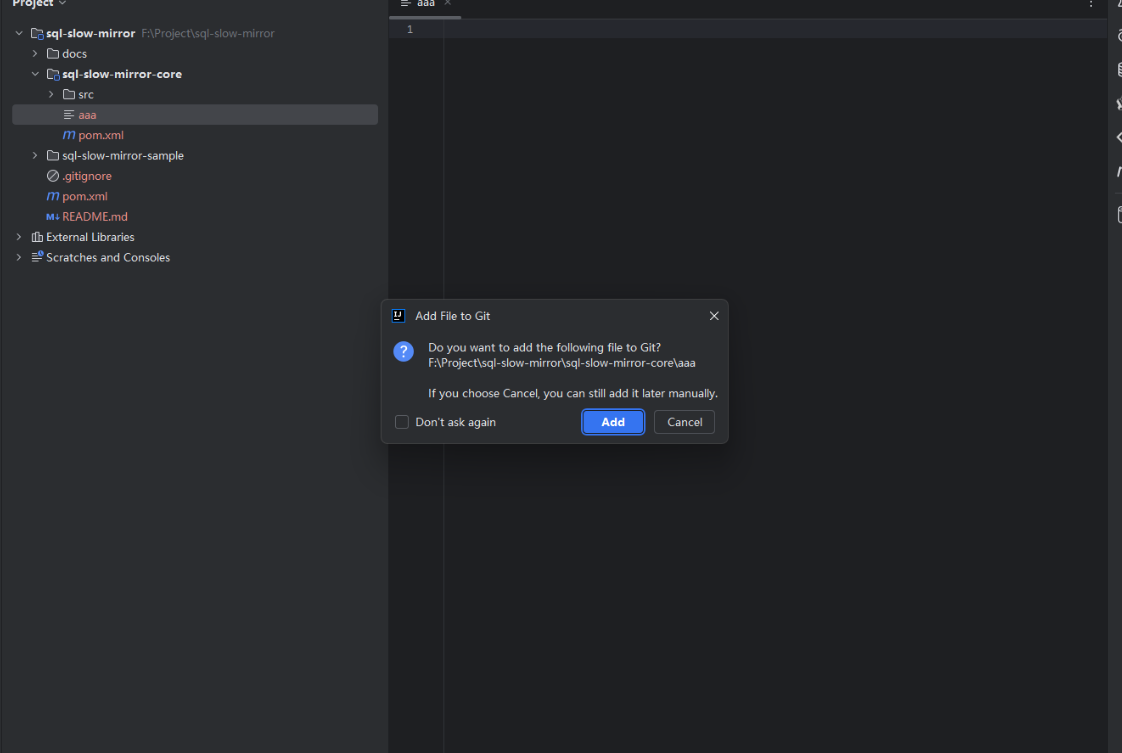Click the External Libraries icon
Screen dimensions: 1122x753
[x=37, y=237]
